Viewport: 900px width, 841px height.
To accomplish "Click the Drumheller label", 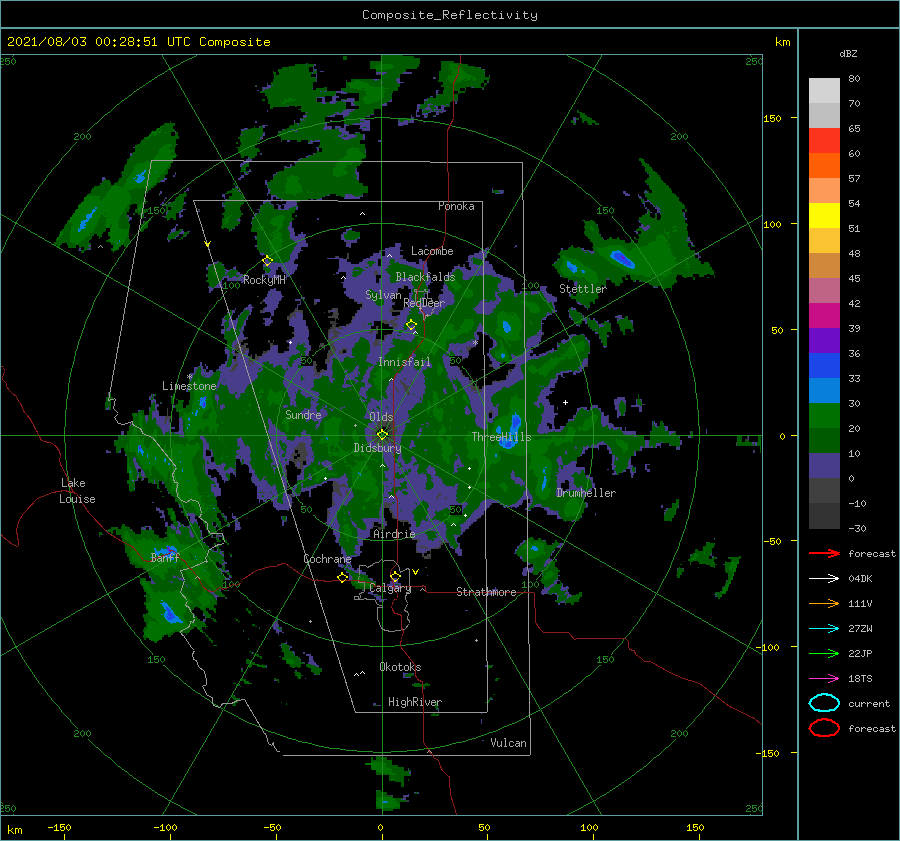I will [x=586, y=493].
